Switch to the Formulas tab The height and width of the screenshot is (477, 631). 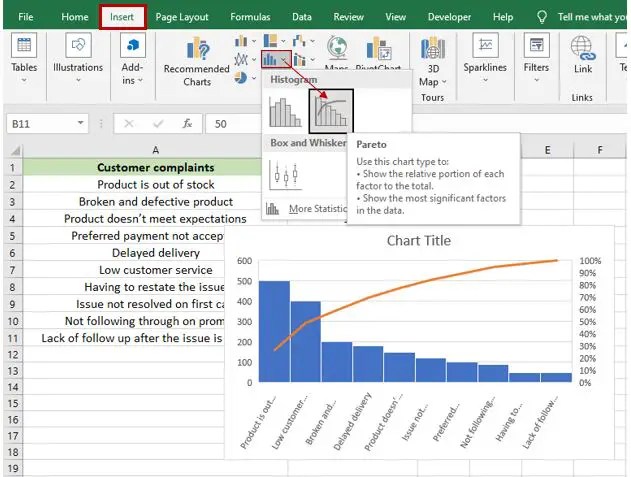coord(250,17)
